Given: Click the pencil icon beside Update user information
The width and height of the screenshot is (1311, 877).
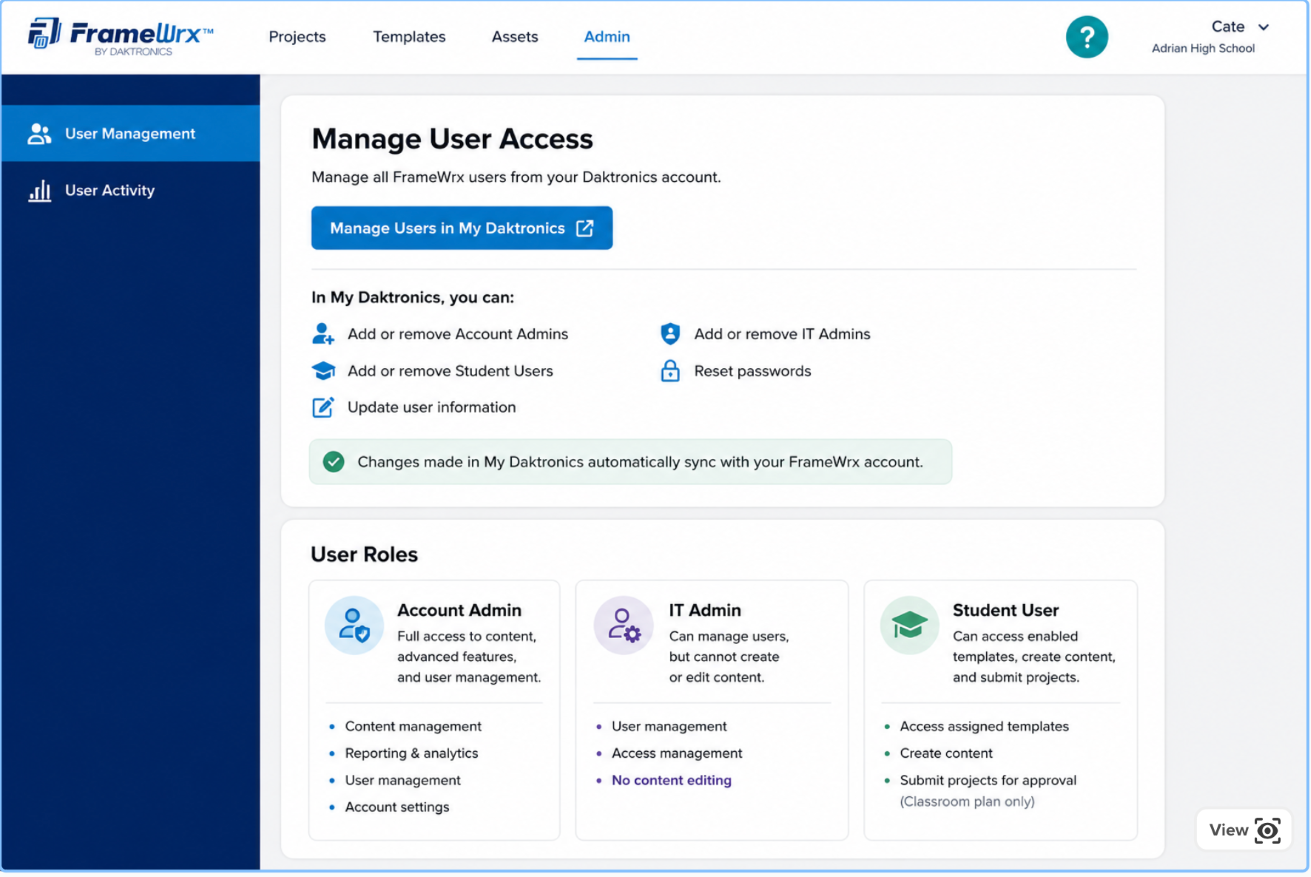Looking at the screenshot, I should (x=323, y=407).
